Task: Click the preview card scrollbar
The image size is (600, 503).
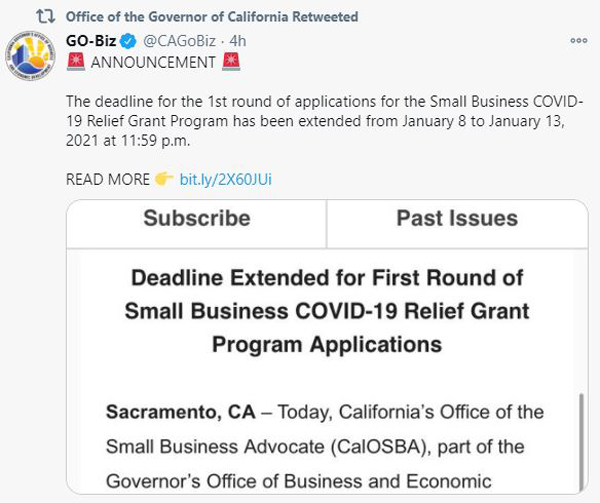Action: [582, 440]
